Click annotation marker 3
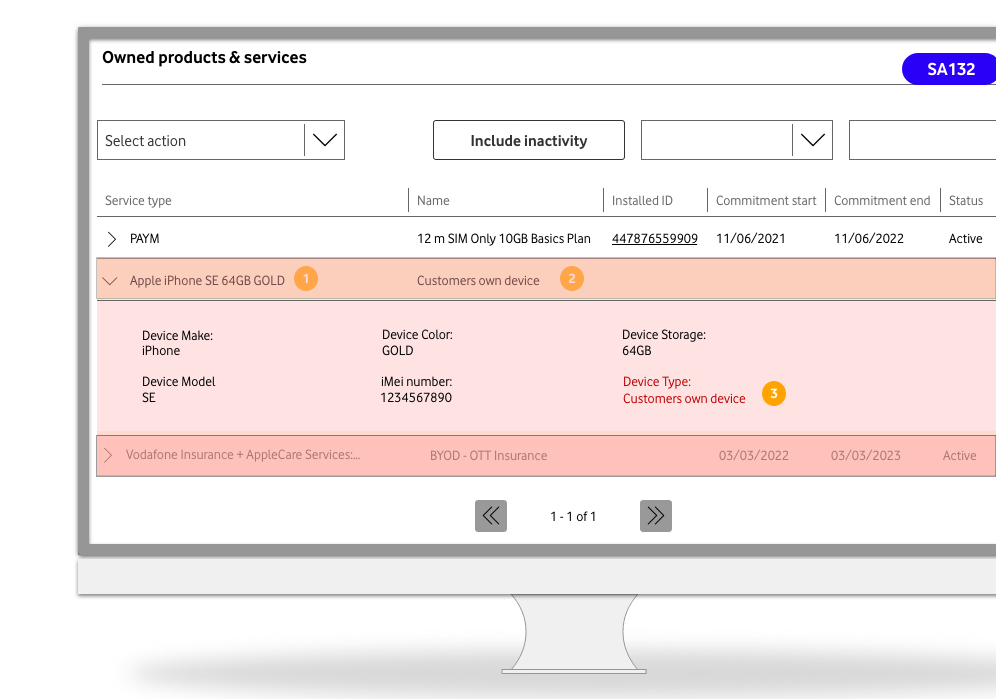This screenshot has height=699, width=998. 773,394
